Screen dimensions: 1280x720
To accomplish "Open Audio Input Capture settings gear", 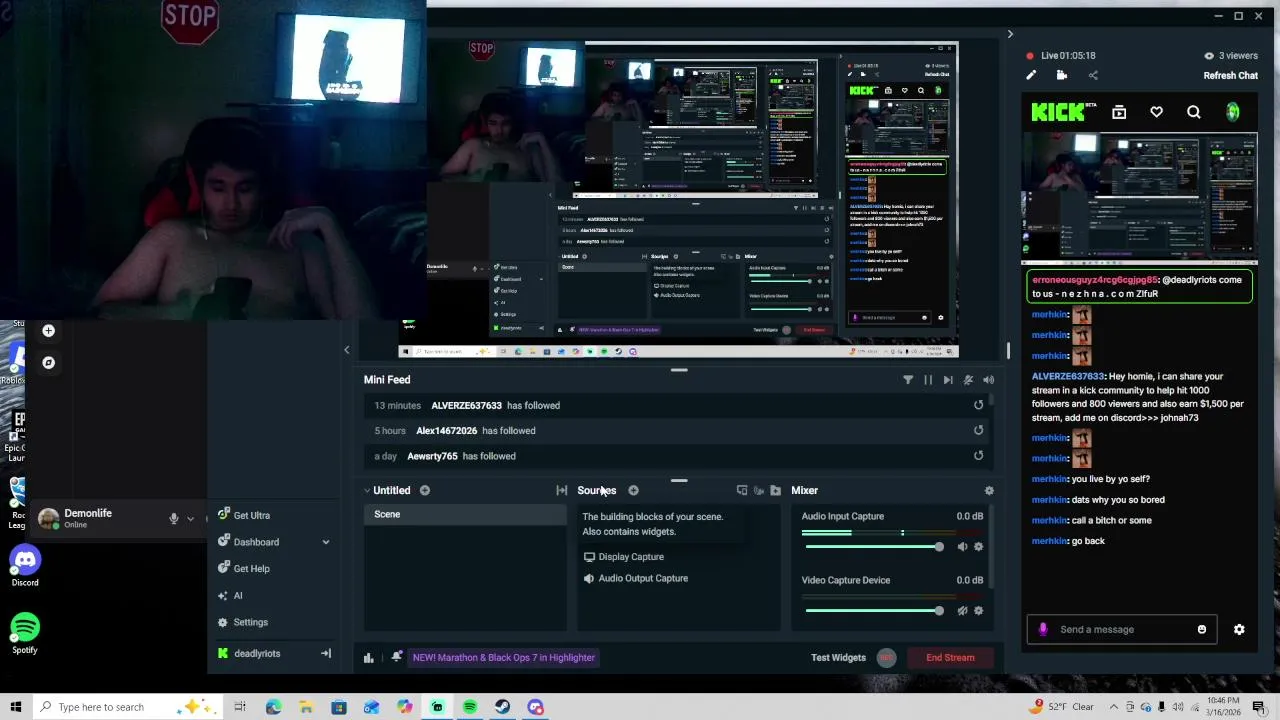I will tap(978, 547).
